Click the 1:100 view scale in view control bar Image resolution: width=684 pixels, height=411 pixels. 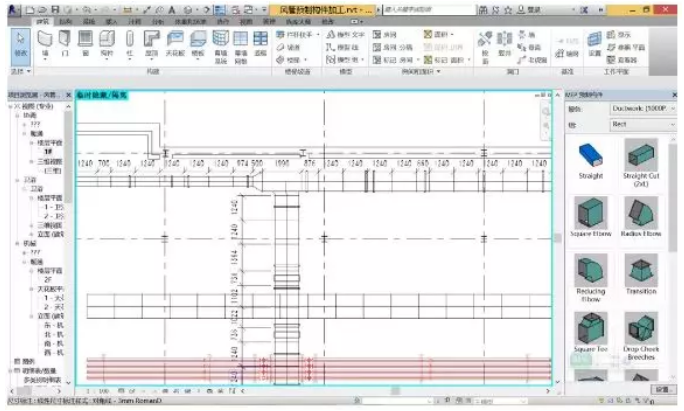click(x=97, y=391)
